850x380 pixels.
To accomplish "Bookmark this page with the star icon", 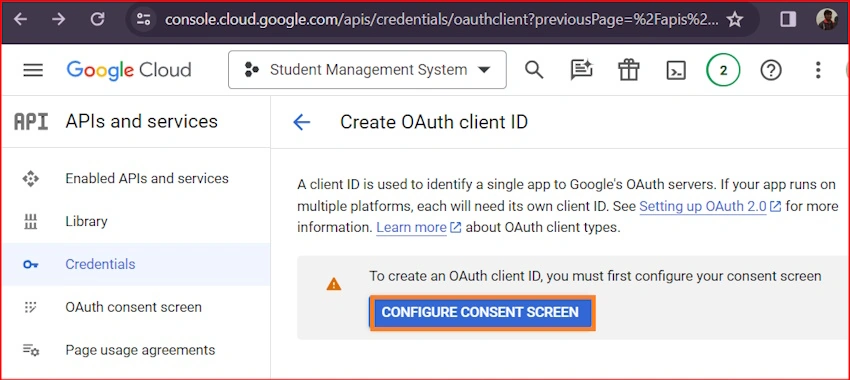I will point(735,20).
